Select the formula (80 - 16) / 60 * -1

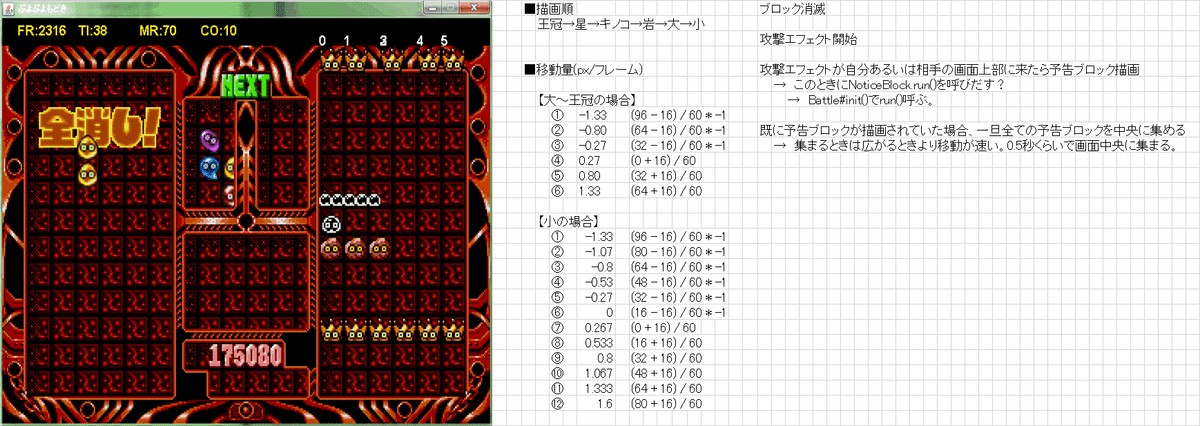tap(678, 251)
